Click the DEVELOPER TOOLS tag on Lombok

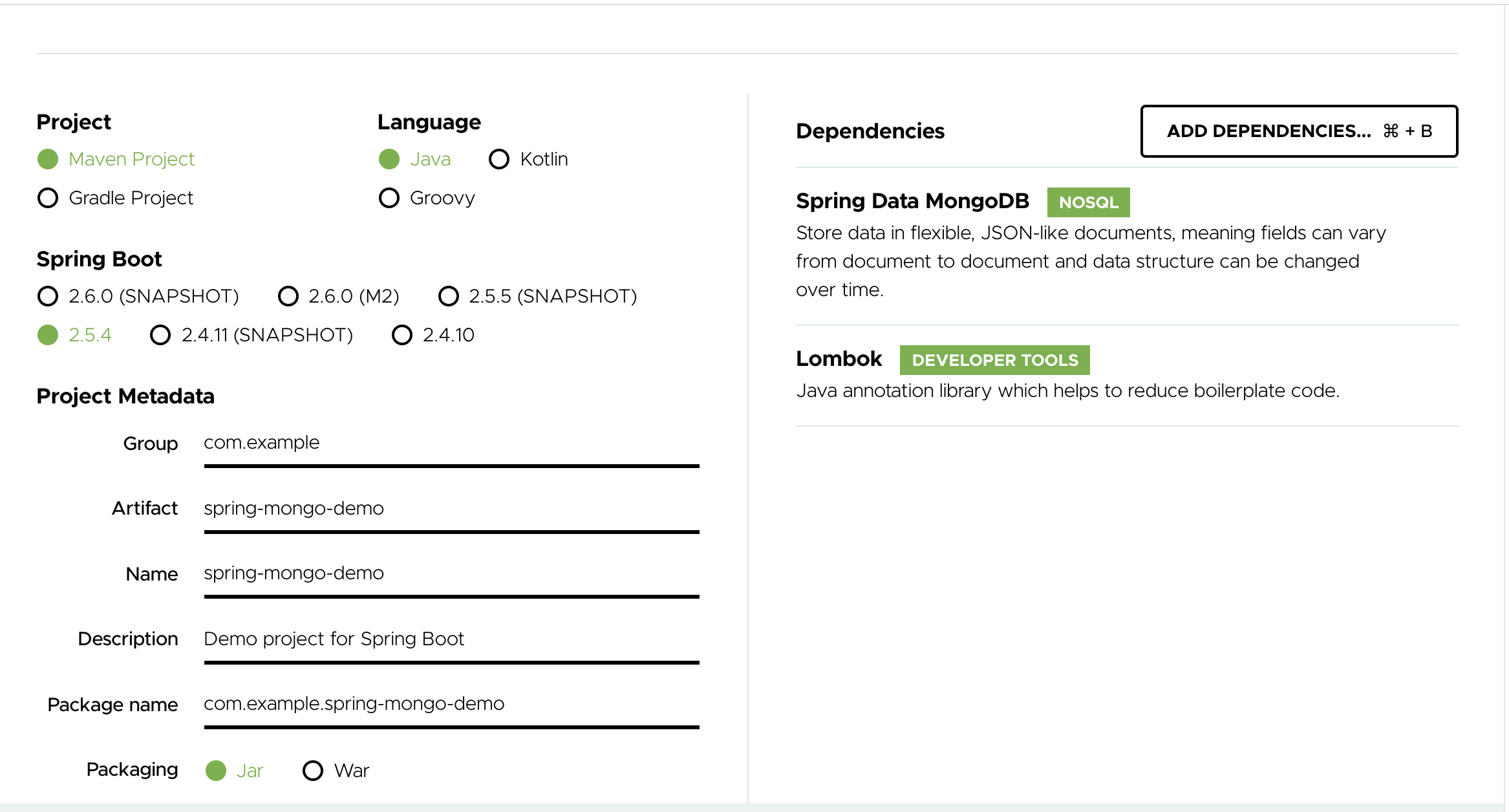click(x=994, y=360)
